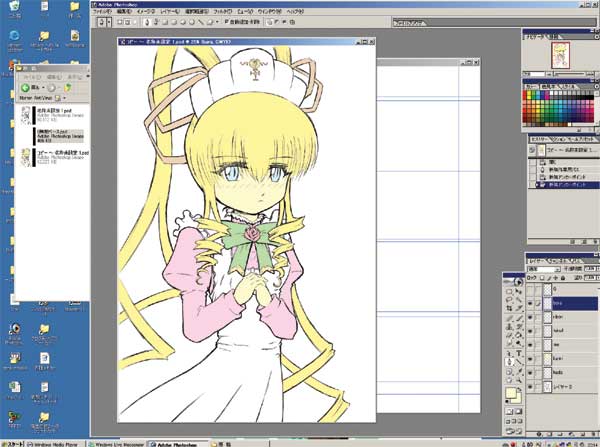Image resolution: width=600 pixels, height=447 pixels.
Task: Toggle visibility of selected blue layer
Action: 530,303
